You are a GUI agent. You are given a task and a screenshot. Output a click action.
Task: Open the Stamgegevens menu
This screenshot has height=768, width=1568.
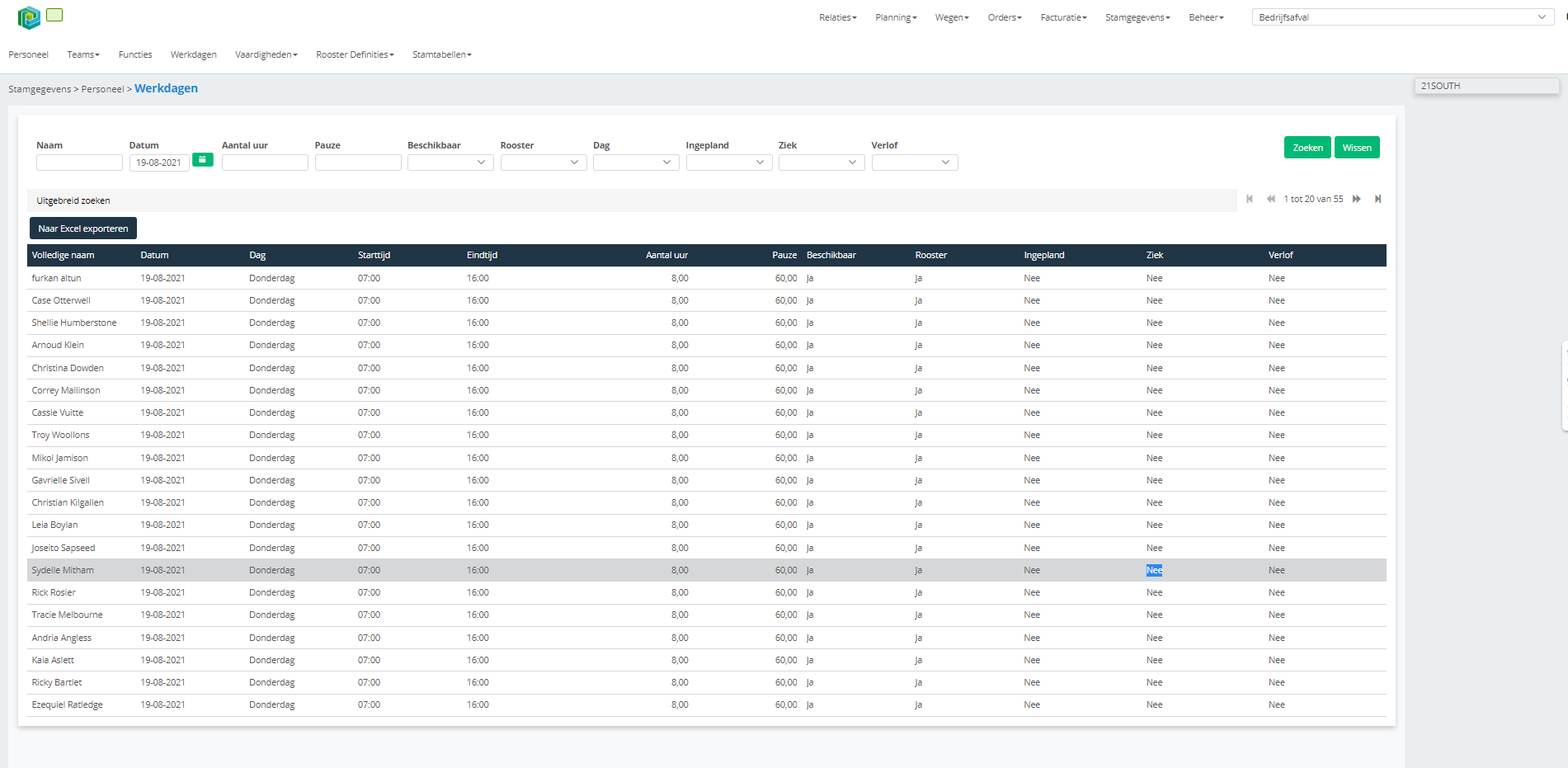tap(1137, 17)
